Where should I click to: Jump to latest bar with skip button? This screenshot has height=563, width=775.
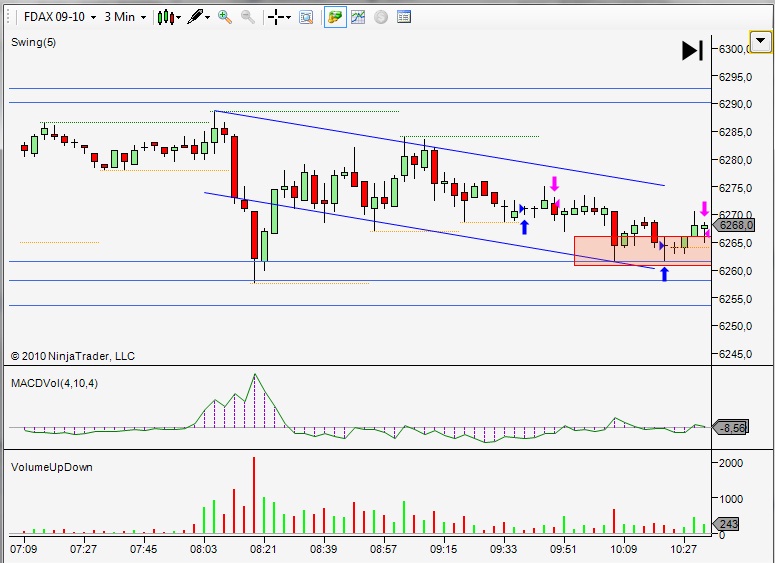[692, 50]
